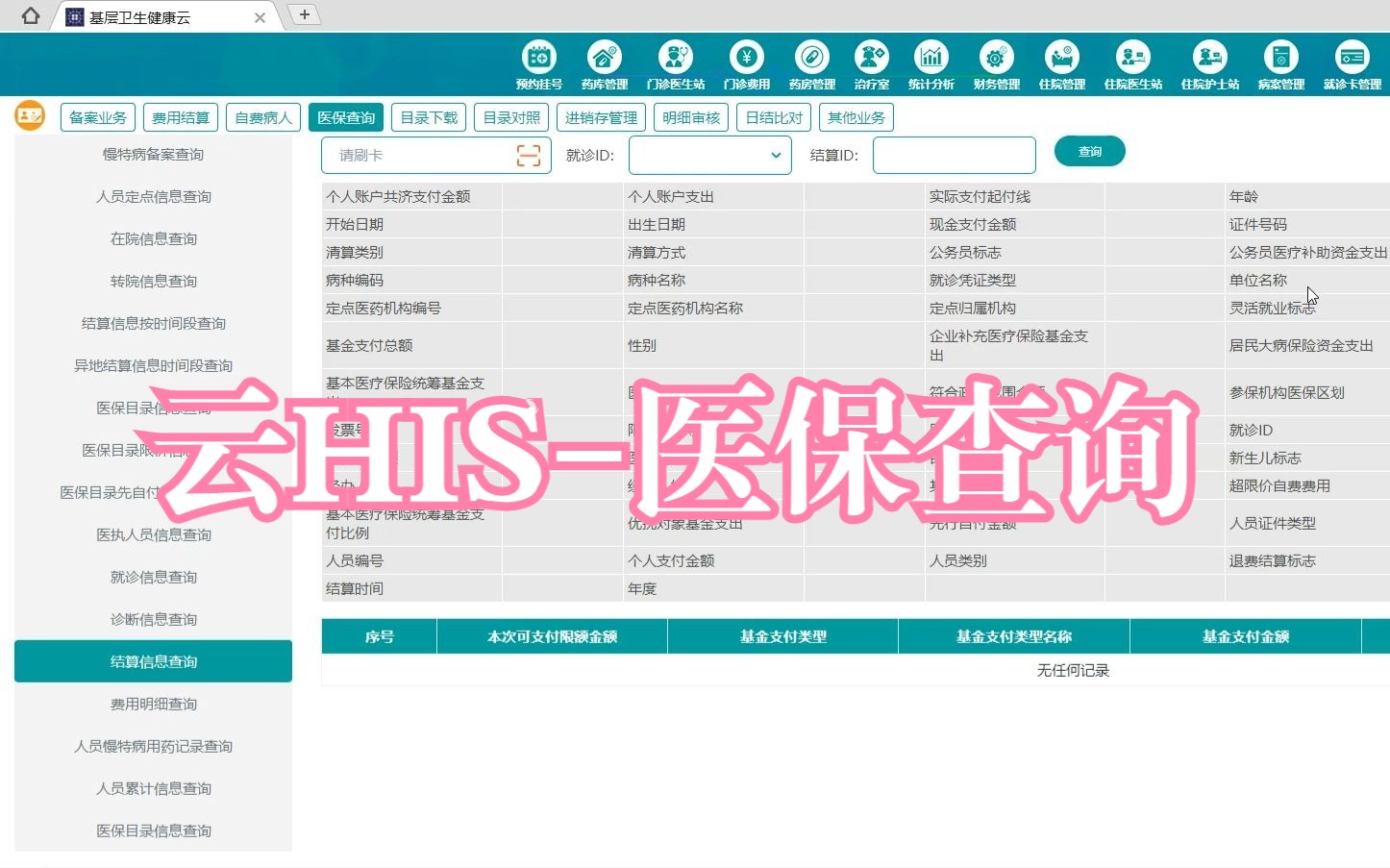
Task: Click the 病种名称 cell
Action: (x=714, y=280)
